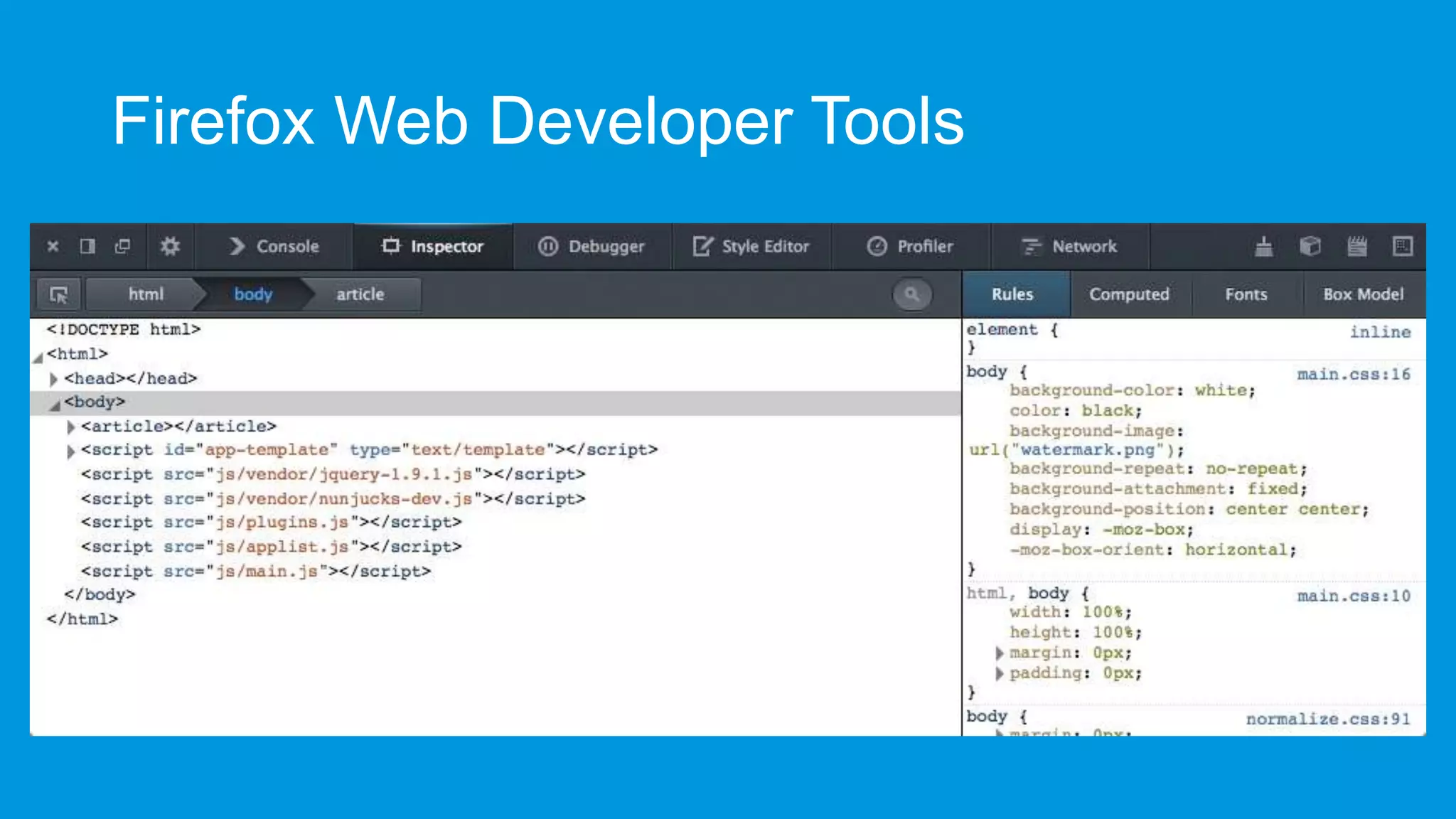Viewport: 1456px width, 819px height.
Task: Open toolbox options gear icon
Action: click(170, 247)
